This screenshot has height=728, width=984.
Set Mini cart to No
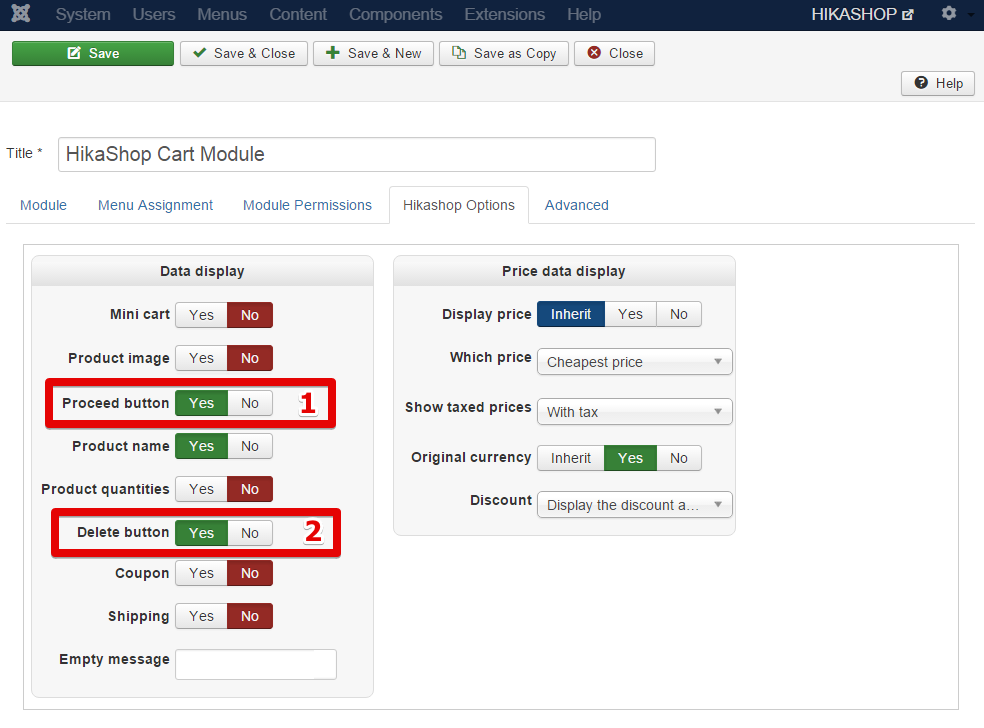(250, 315)
